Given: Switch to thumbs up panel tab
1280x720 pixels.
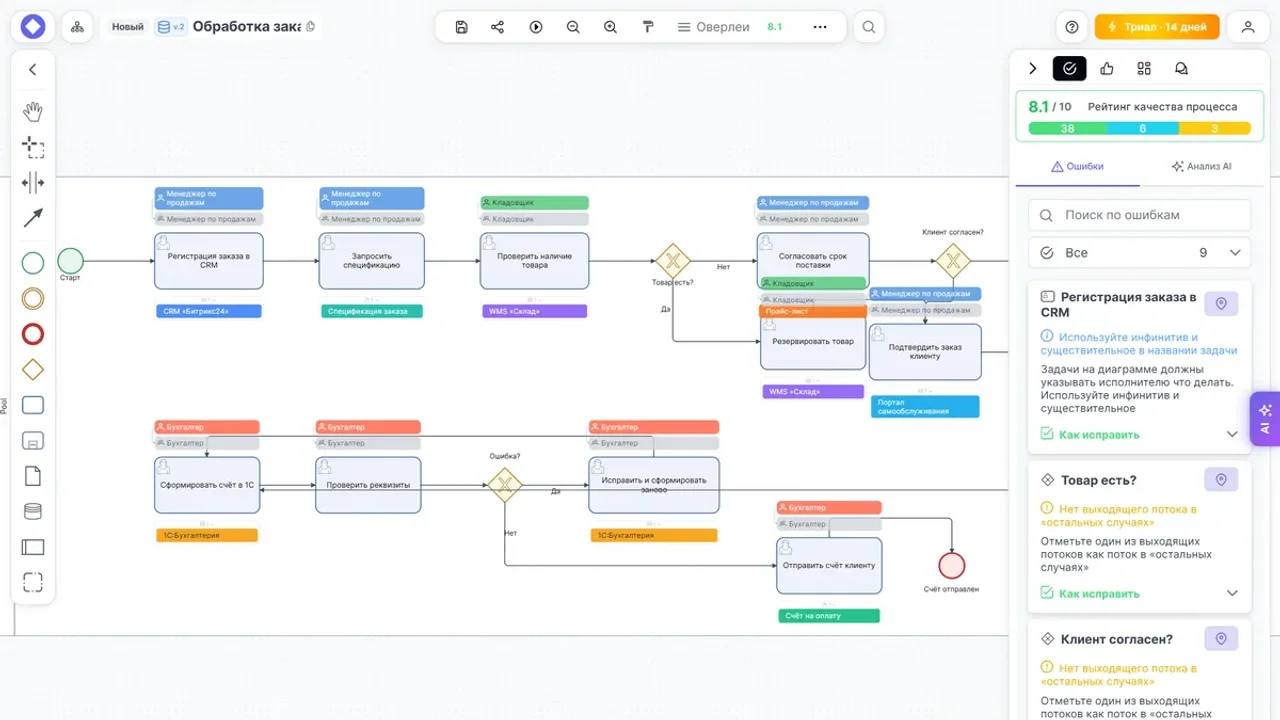Looking at the screenshot, I should point(1107,68).
